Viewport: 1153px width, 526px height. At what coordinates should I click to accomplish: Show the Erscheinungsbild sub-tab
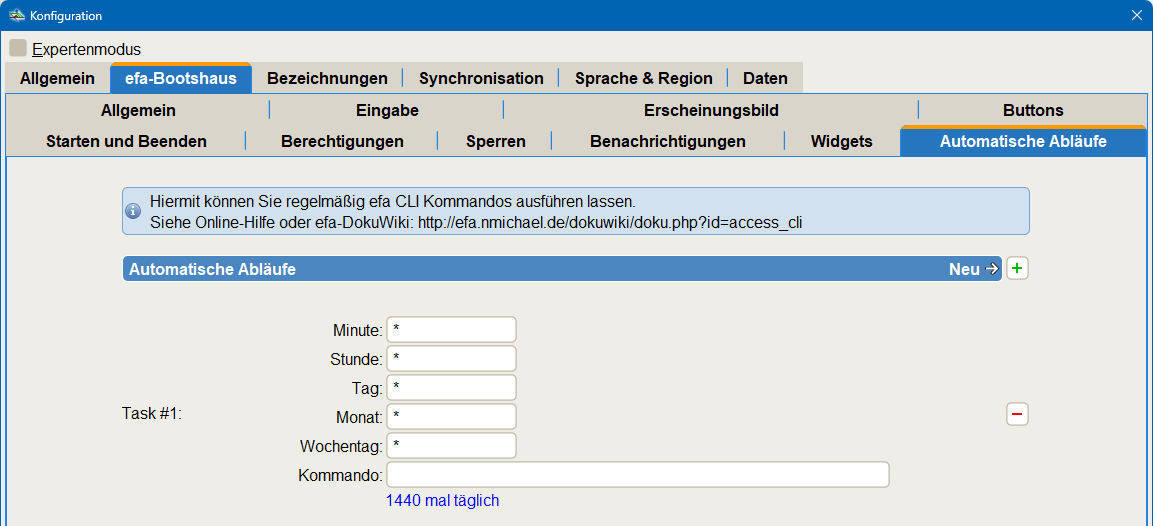(x=710, y=110)
